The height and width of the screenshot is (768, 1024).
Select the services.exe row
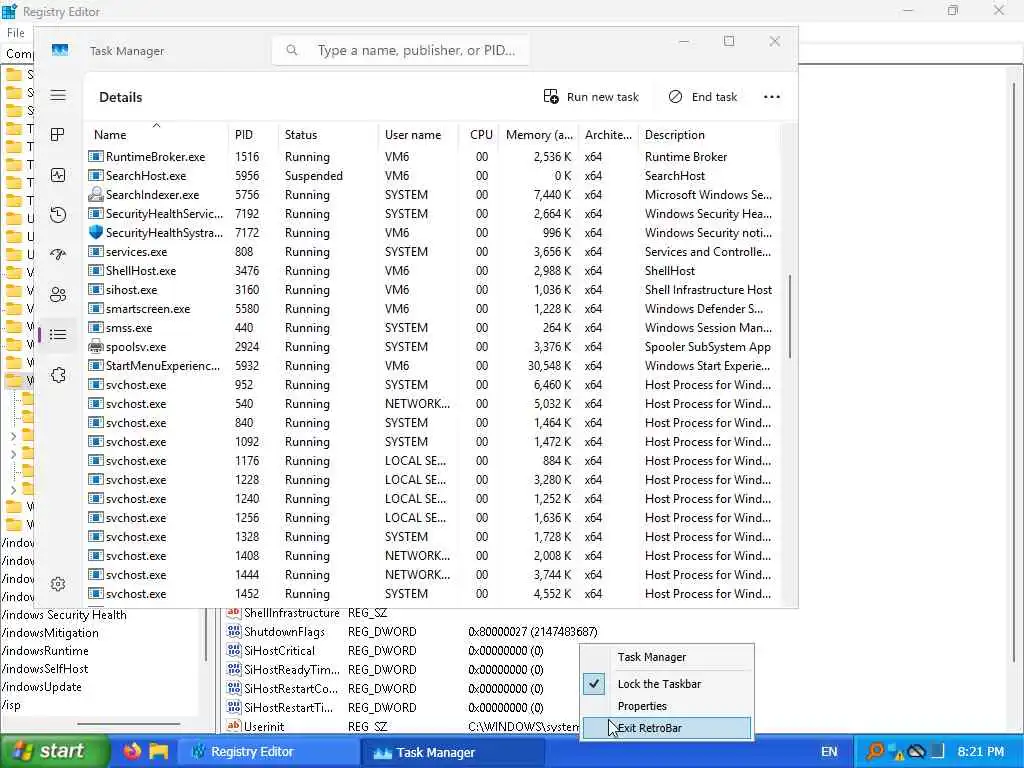pyautogui.click(x=432, y=251)
